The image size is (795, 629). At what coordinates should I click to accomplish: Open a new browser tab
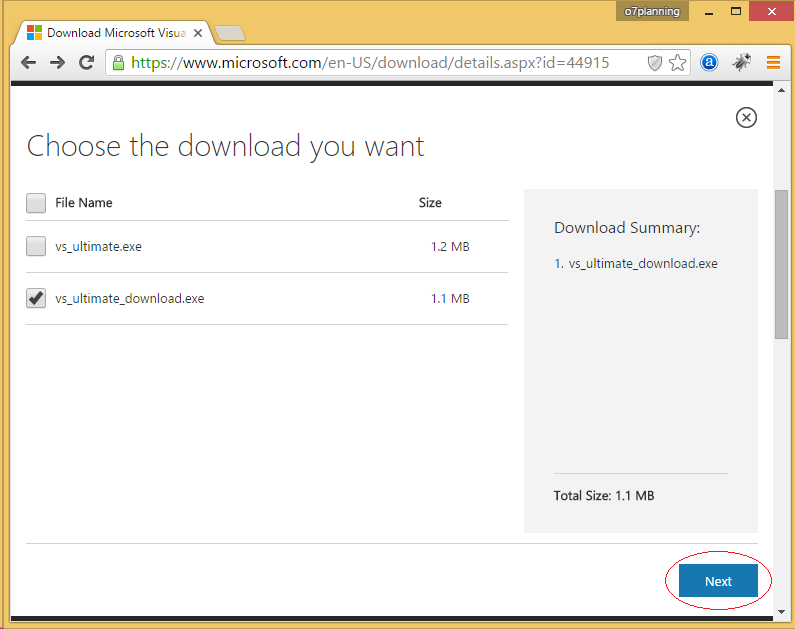(230, 33)
